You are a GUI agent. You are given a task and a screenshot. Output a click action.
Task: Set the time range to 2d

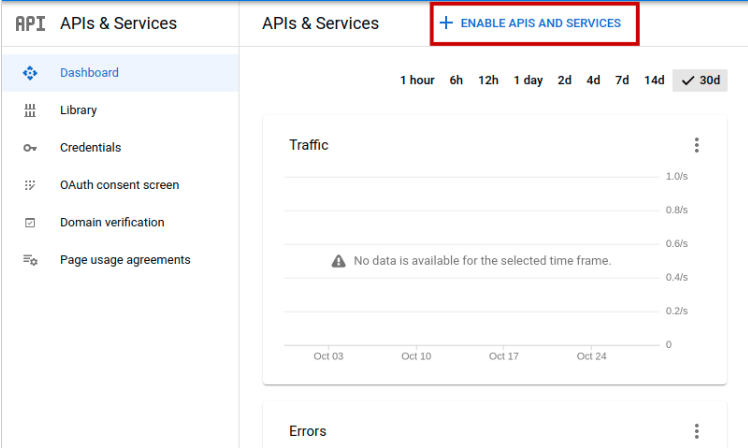[565, 80]
